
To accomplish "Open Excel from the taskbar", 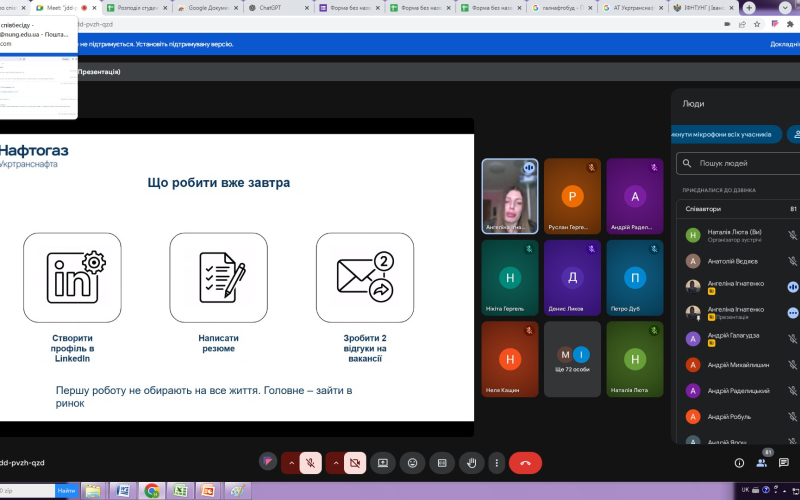I will (180, 491).
